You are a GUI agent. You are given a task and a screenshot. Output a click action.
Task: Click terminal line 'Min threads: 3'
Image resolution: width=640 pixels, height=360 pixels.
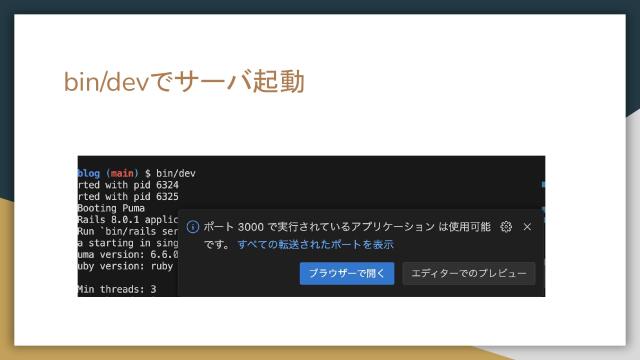coord(117,289)
